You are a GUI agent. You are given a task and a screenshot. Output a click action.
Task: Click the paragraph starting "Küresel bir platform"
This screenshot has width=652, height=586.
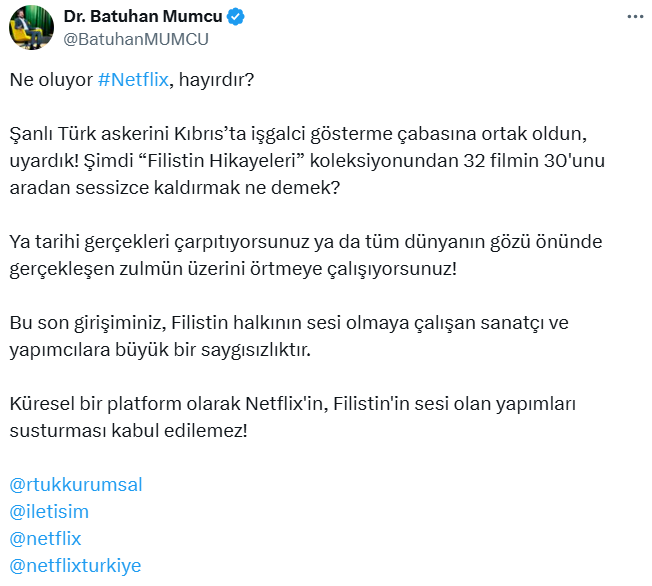[293, 417]
